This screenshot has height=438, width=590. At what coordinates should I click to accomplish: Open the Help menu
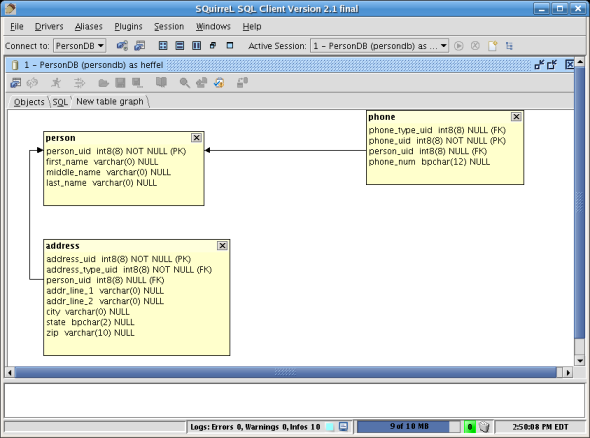pos(252,27)
